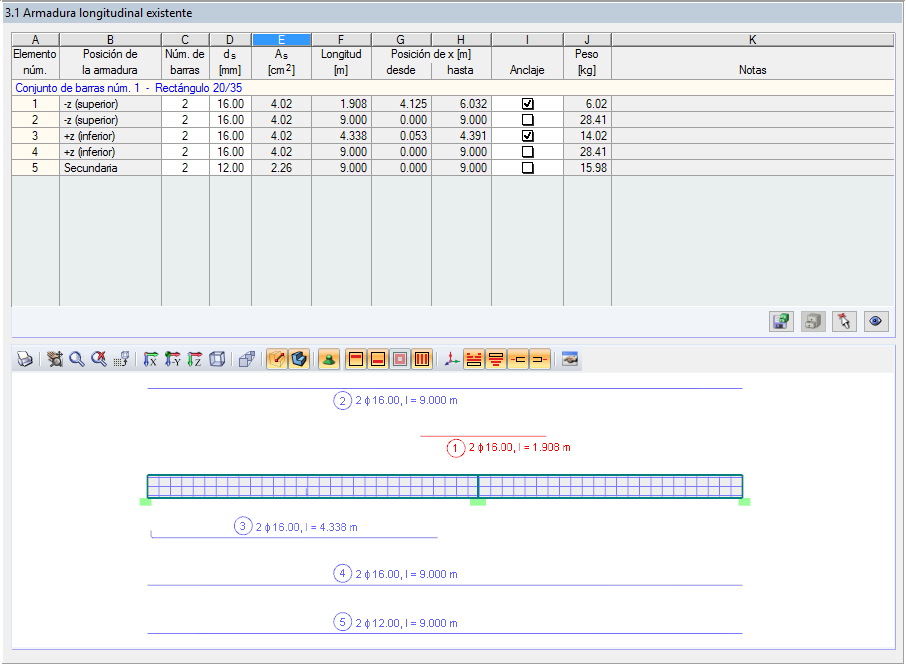
Task: Check Anclaje checkbox for element 2
Action: pyautogui.click(x=528, y=120)
